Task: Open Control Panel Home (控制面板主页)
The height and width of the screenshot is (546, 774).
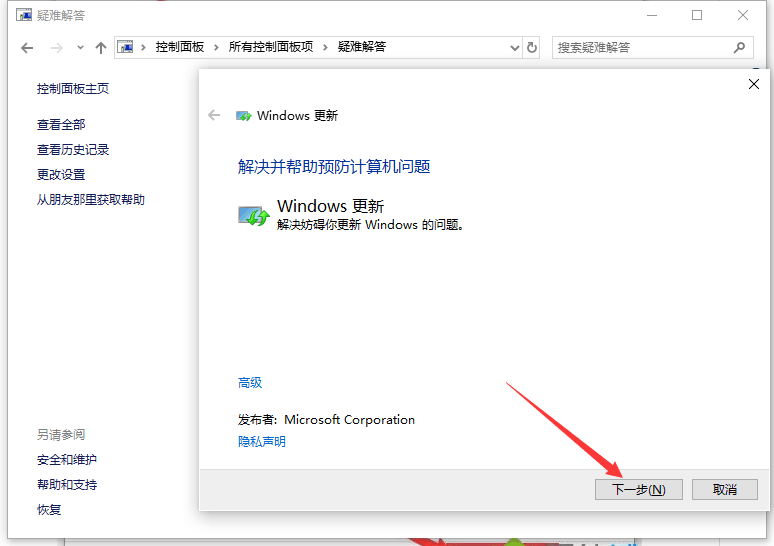Action: click(x=73, y=89)
